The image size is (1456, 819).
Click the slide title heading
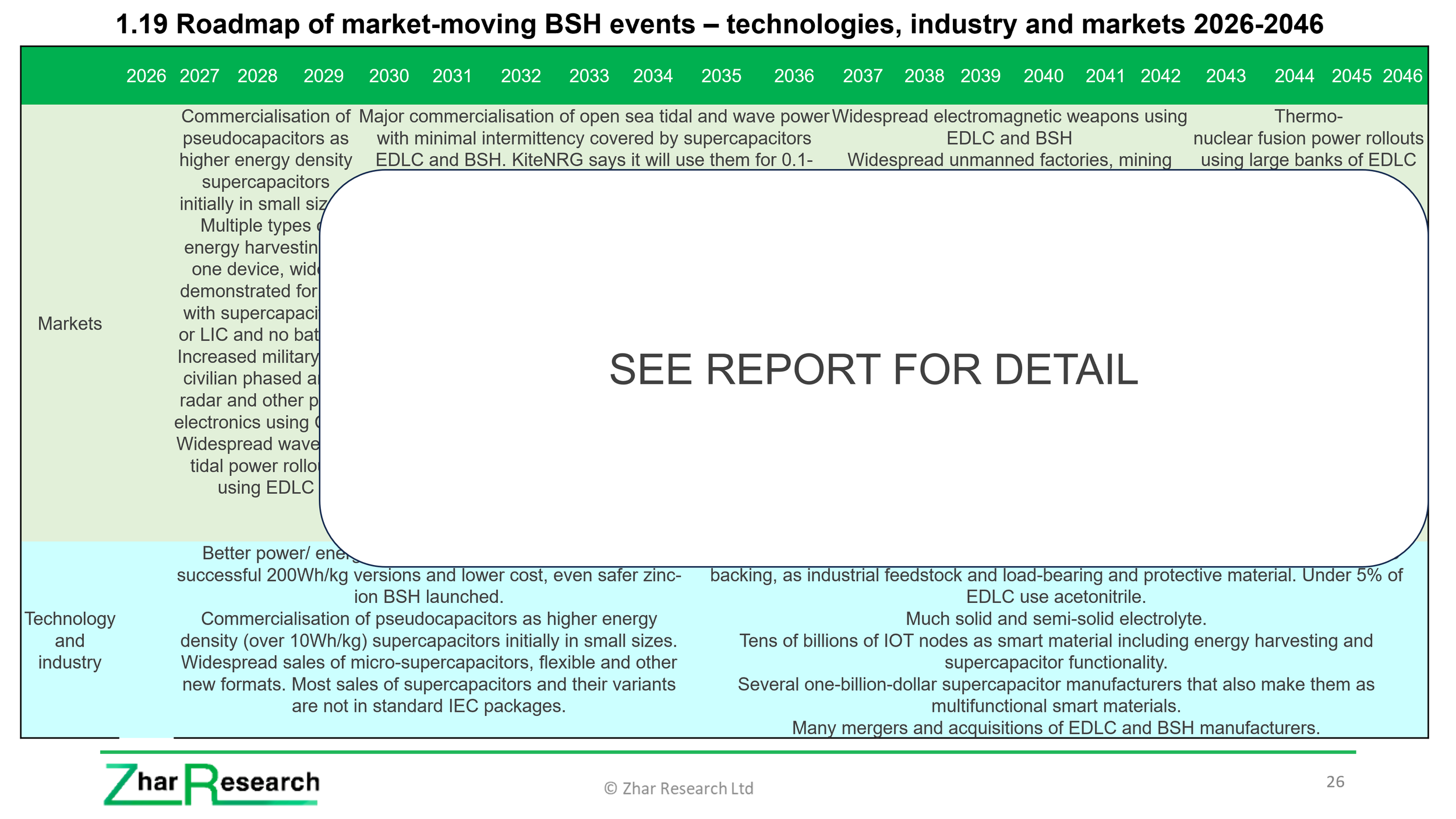[720, 24]
